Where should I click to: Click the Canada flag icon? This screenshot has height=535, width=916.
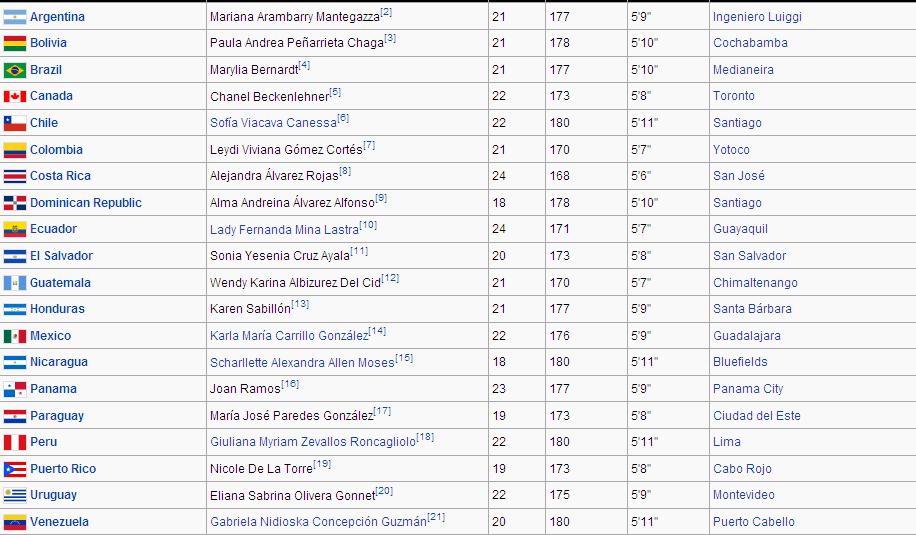pos(14,96)
